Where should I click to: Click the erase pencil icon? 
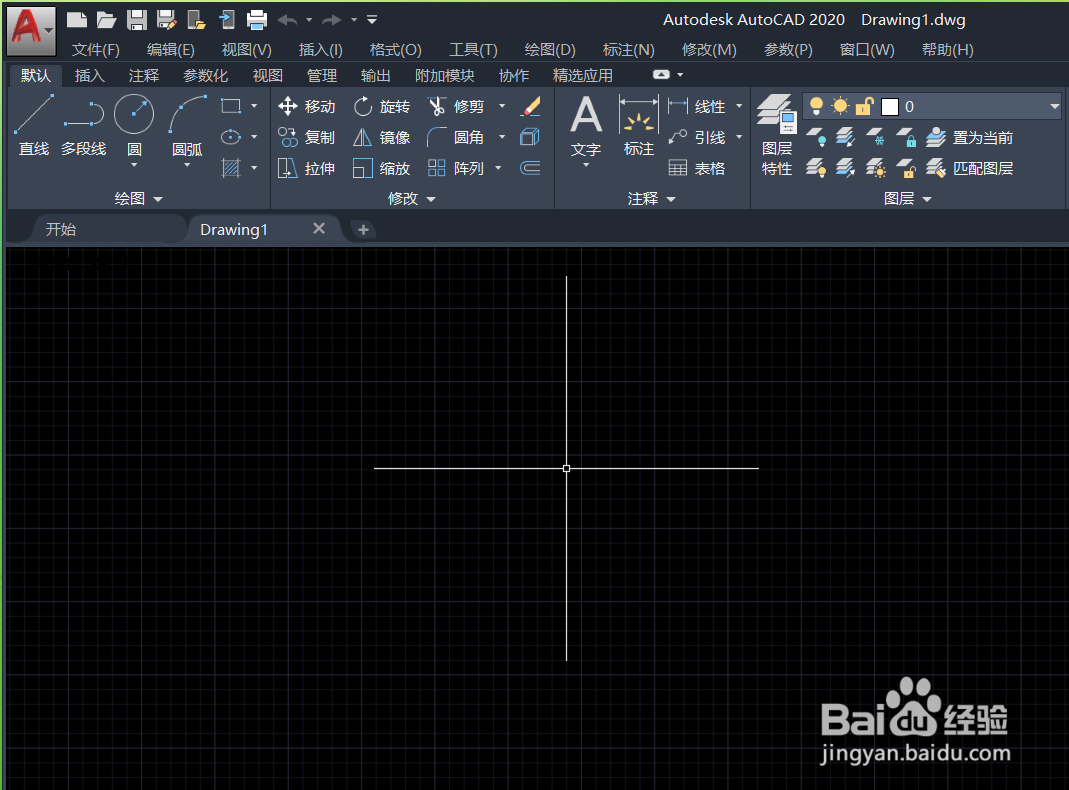(x=530, y=106)
